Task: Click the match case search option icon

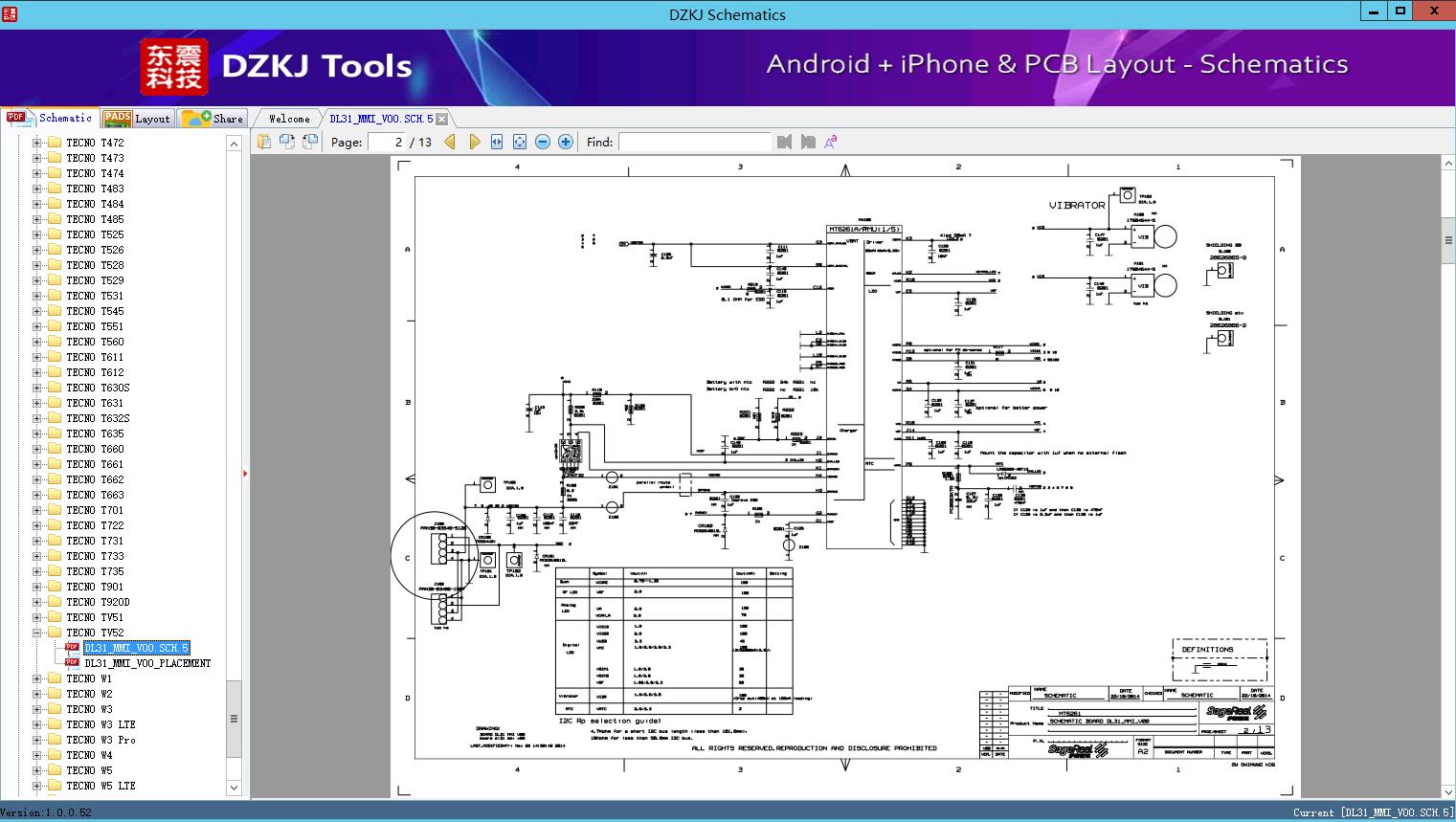Action: click(831, 142)
